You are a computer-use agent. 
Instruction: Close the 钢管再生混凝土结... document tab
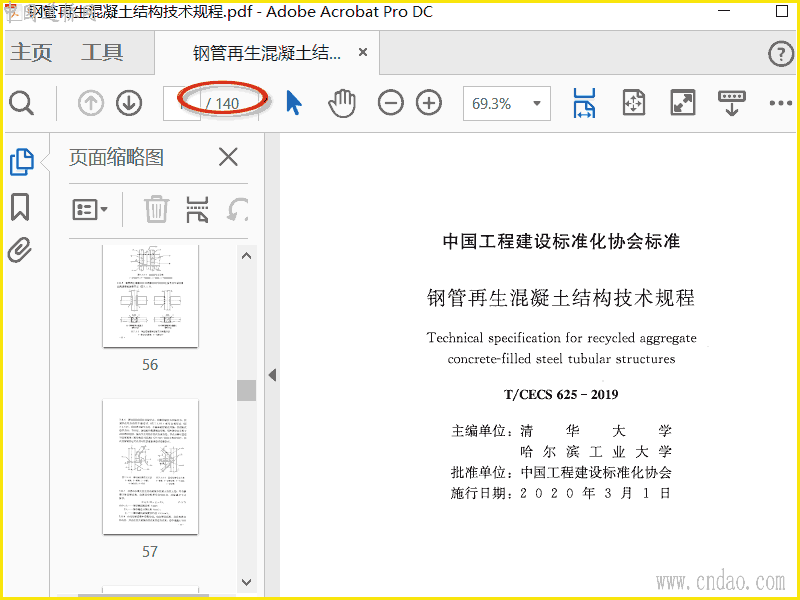(x=363, y=52)
